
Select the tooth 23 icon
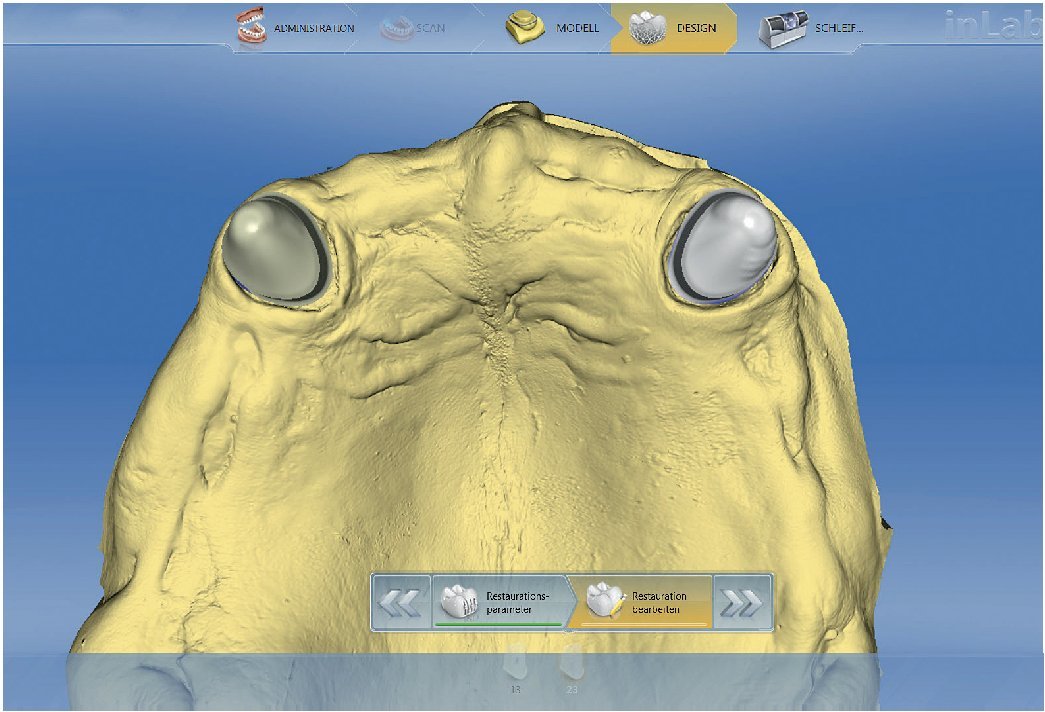(572, 665)
